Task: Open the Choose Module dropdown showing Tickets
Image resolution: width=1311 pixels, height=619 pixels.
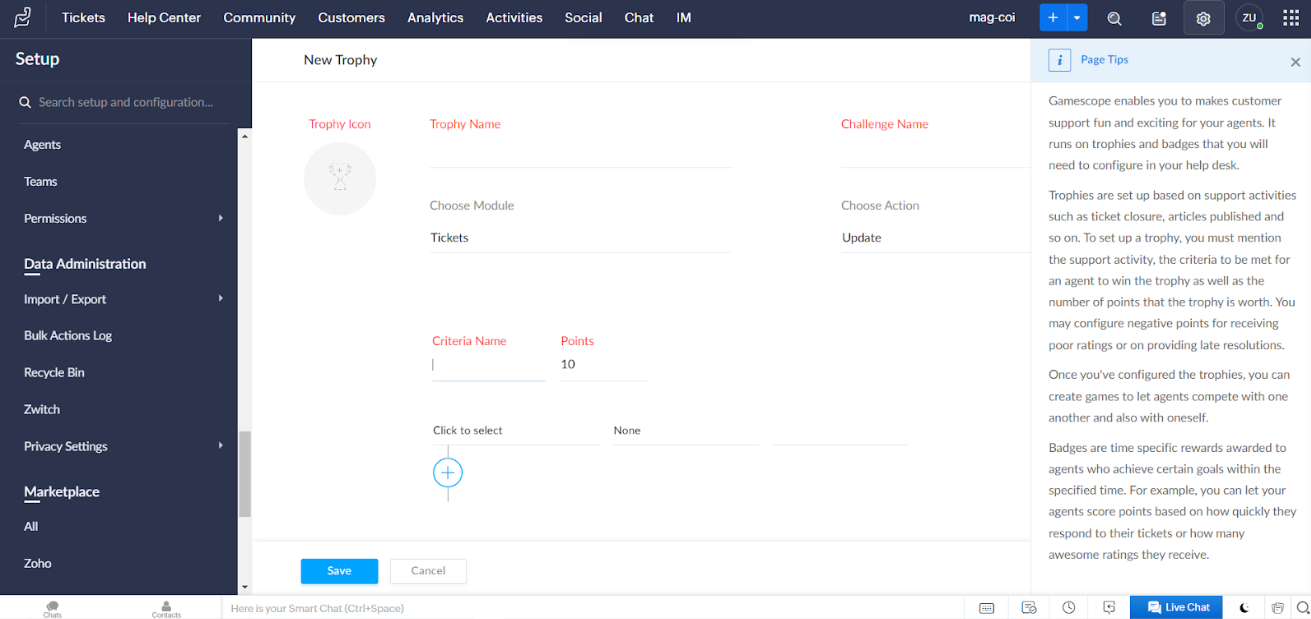Action: pos(580,238)
